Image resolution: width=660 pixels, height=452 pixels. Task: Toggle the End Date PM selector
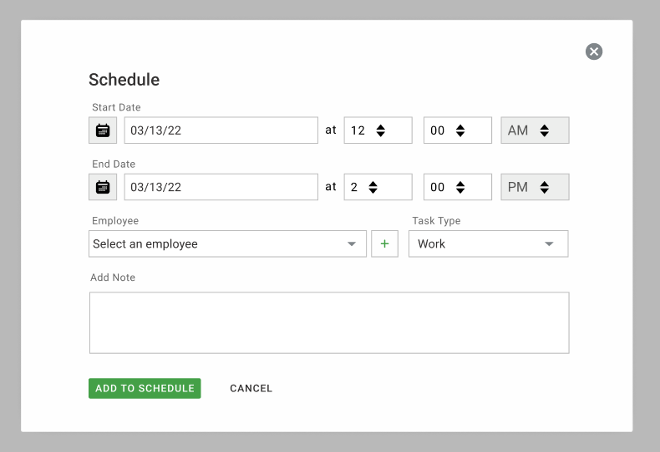pos(535,187)
